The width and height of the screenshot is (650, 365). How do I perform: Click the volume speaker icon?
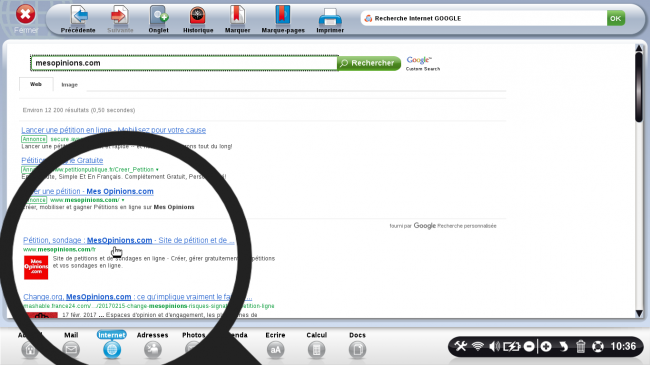pos(494,346)
